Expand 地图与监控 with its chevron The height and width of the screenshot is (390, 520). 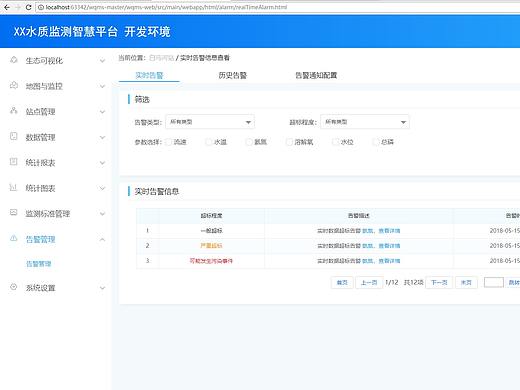[102, 86]
